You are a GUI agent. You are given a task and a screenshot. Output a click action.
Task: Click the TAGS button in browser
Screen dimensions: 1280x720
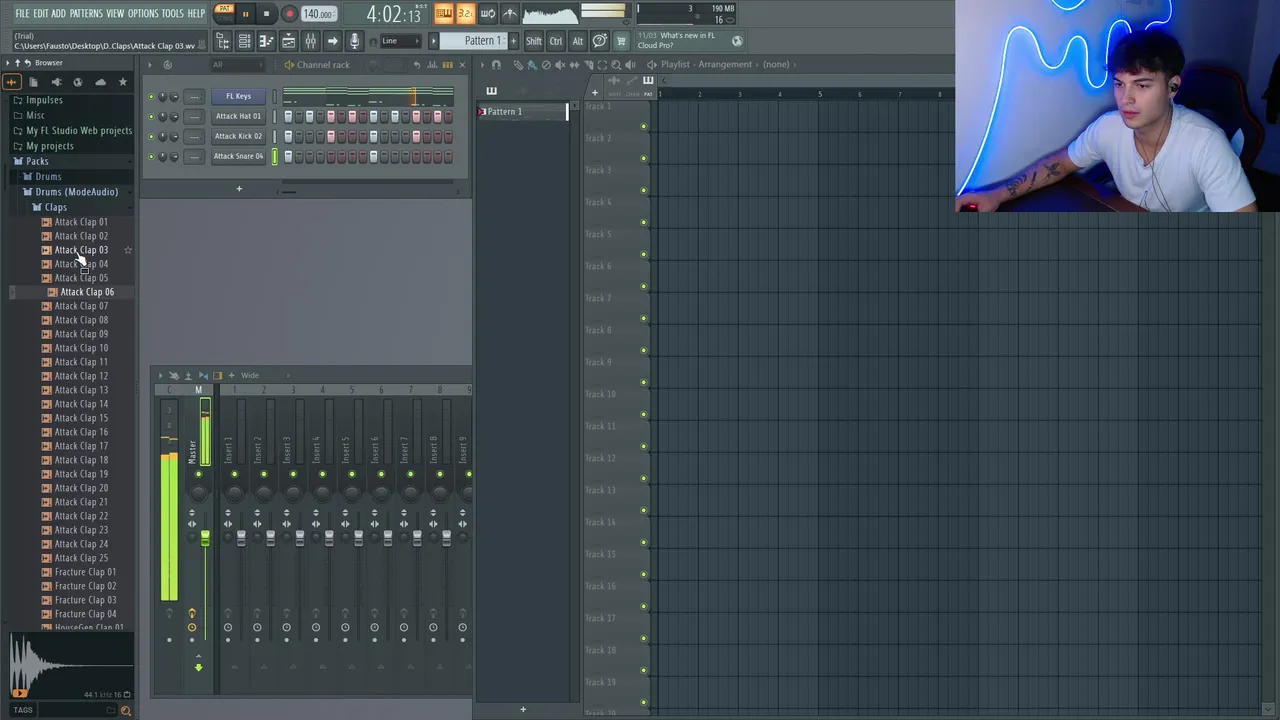point(23,710)
